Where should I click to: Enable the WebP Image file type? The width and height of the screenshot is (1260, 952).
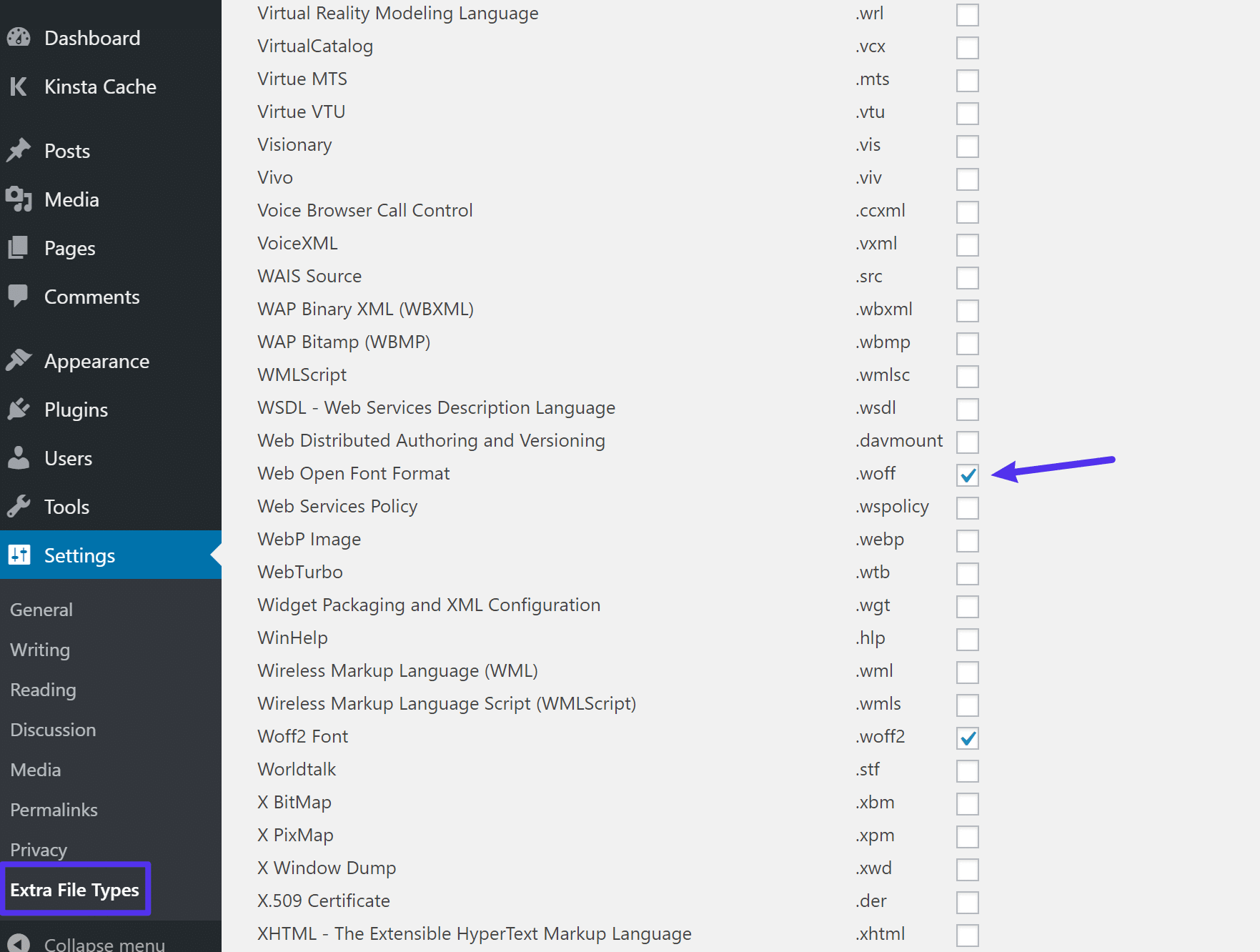[967, 540]
